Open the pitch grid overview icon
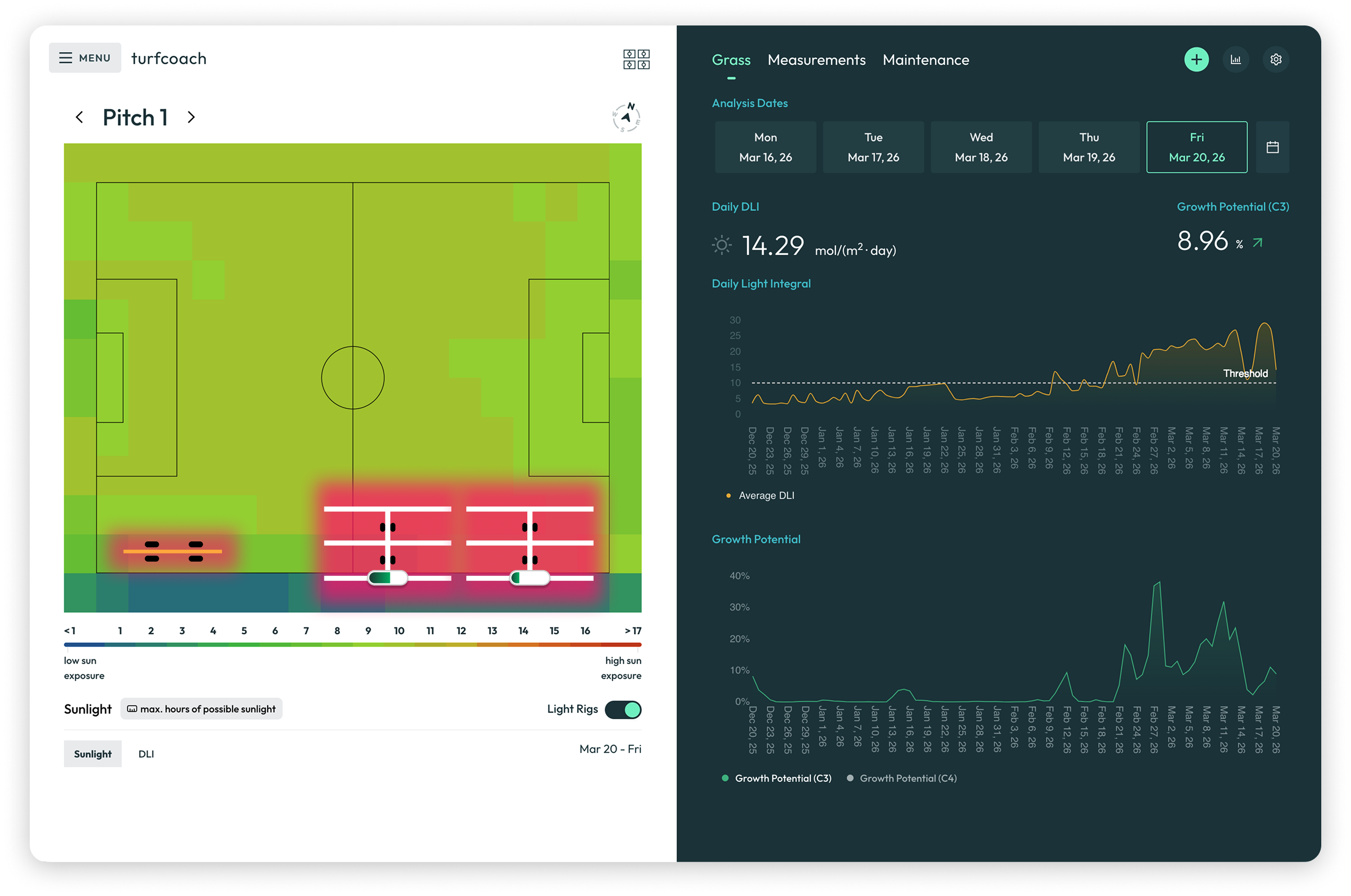Viewport: 1351px width, 896px height. 636,59
